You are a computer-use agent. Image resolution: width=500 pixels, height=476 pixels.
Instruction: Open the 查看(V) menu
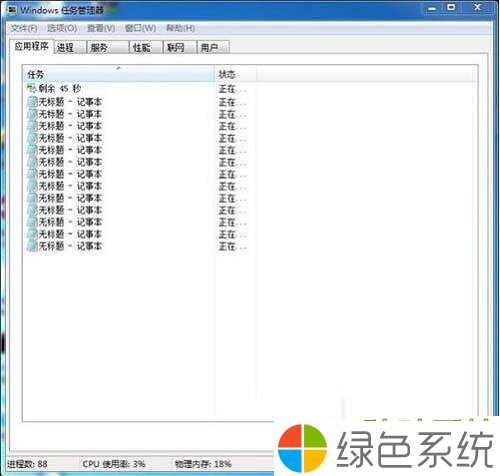point(101,28)
